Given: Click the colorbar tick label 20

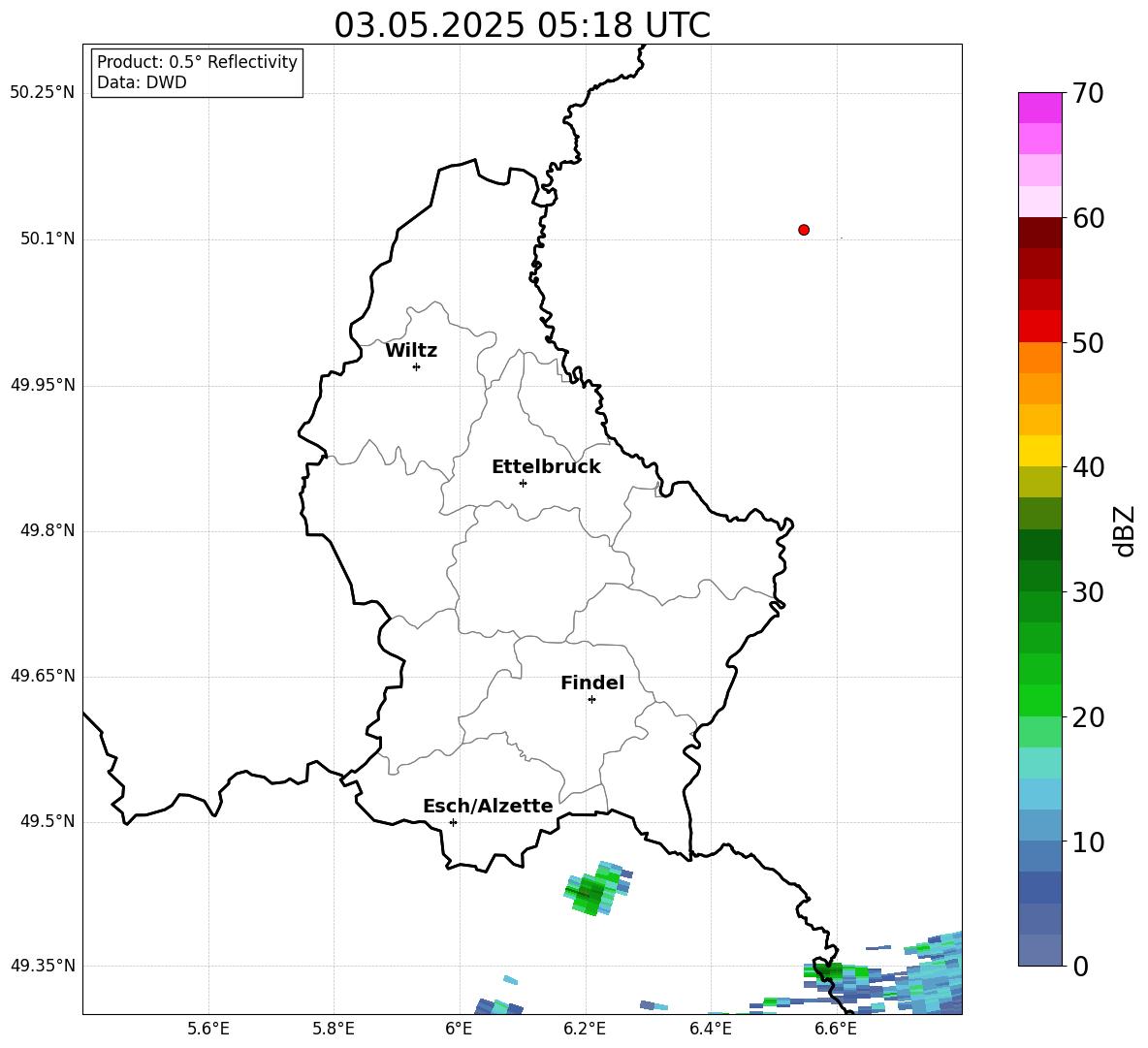Looking at the screenshot, I should [1087, 717].
